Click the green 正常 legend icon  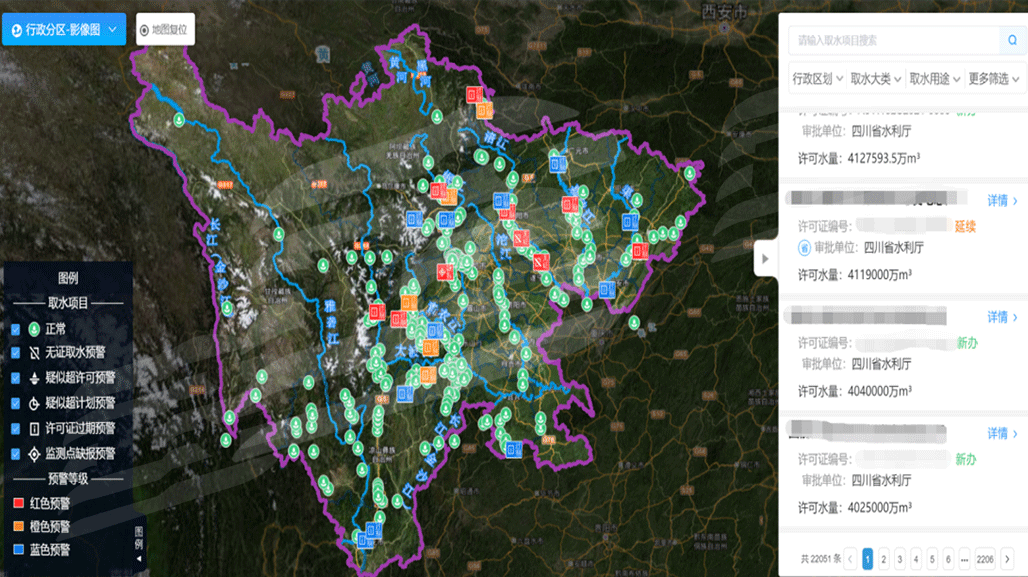click(x=34, y=328)
